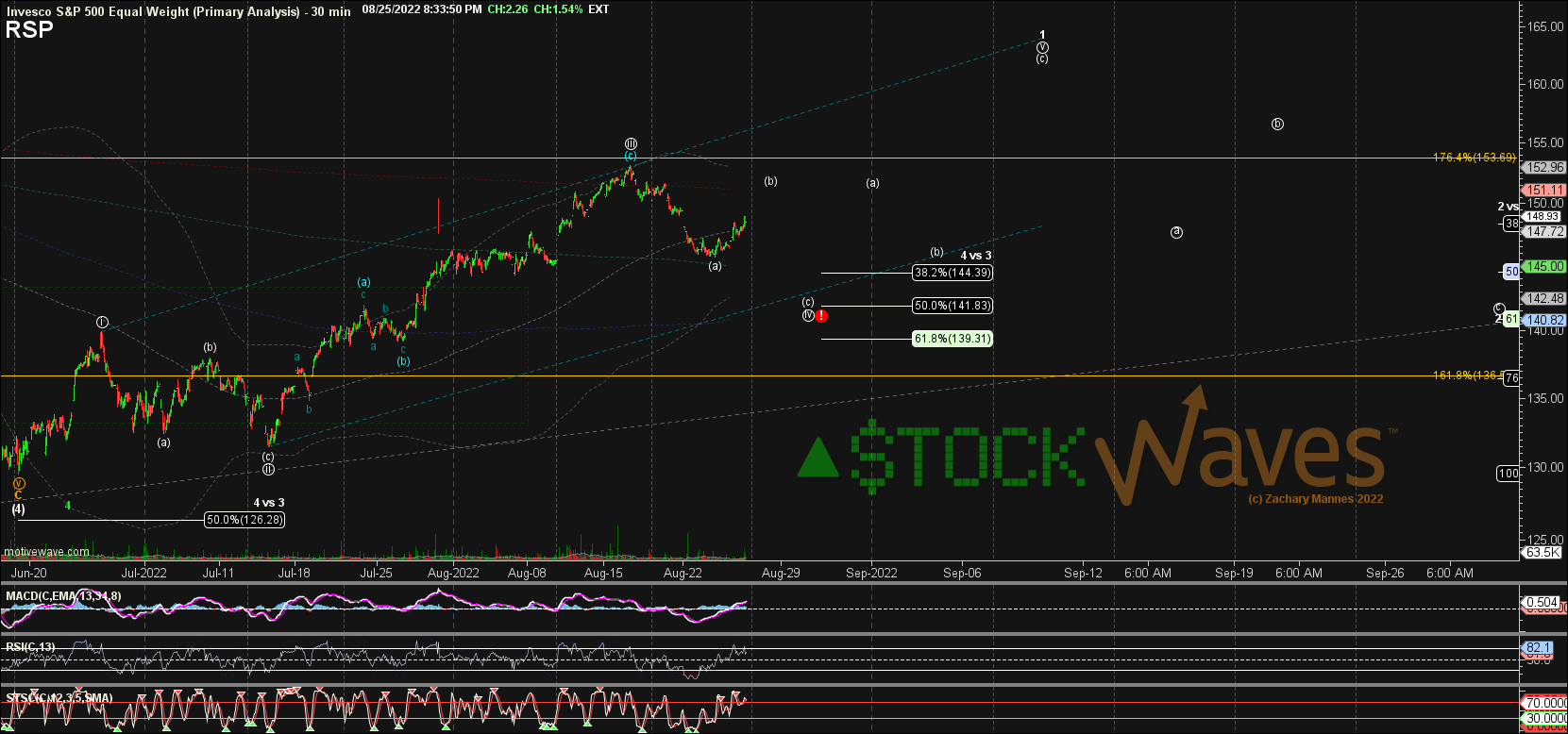This screenshot has width=1568, height=734.
Task: Click the red exclamation alert icon
Action: tap(821, 316)
